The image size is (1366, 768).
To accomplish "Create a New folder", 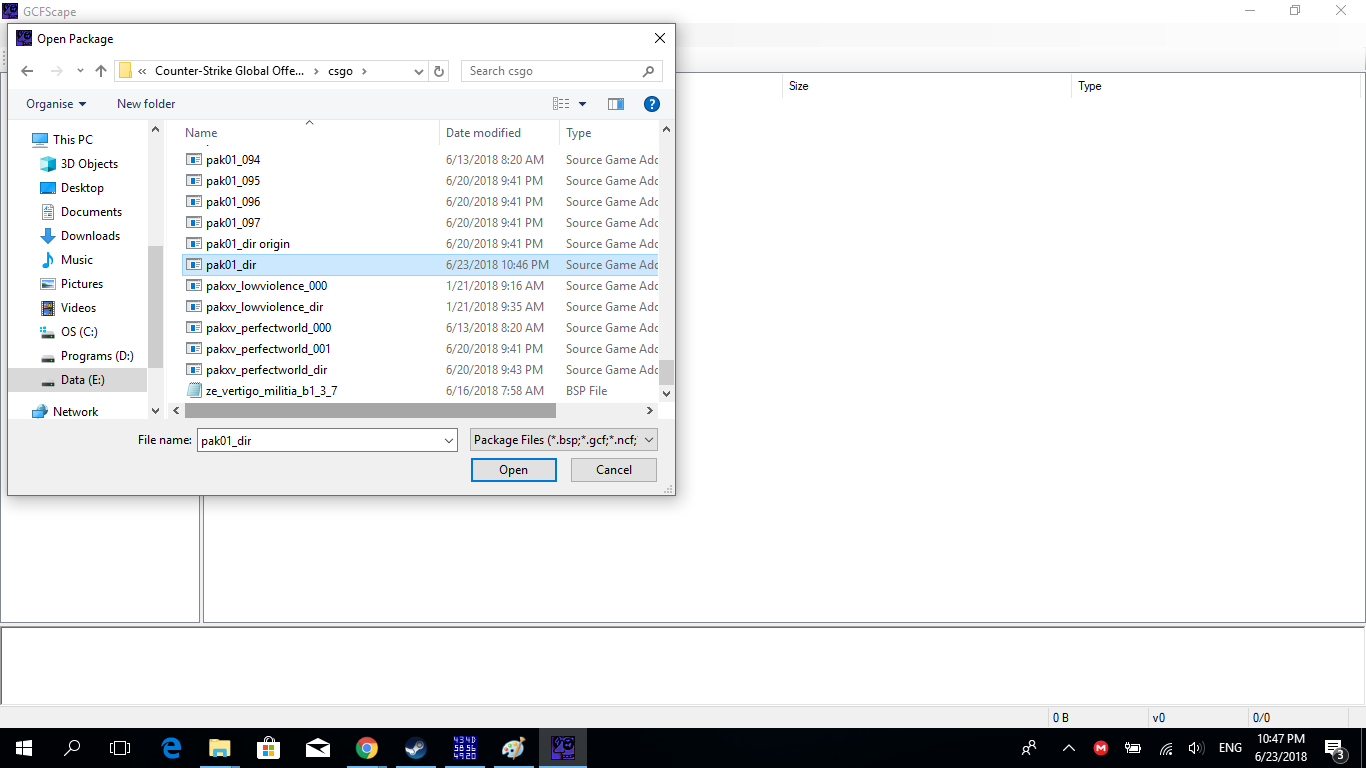I will coord(146,104).
